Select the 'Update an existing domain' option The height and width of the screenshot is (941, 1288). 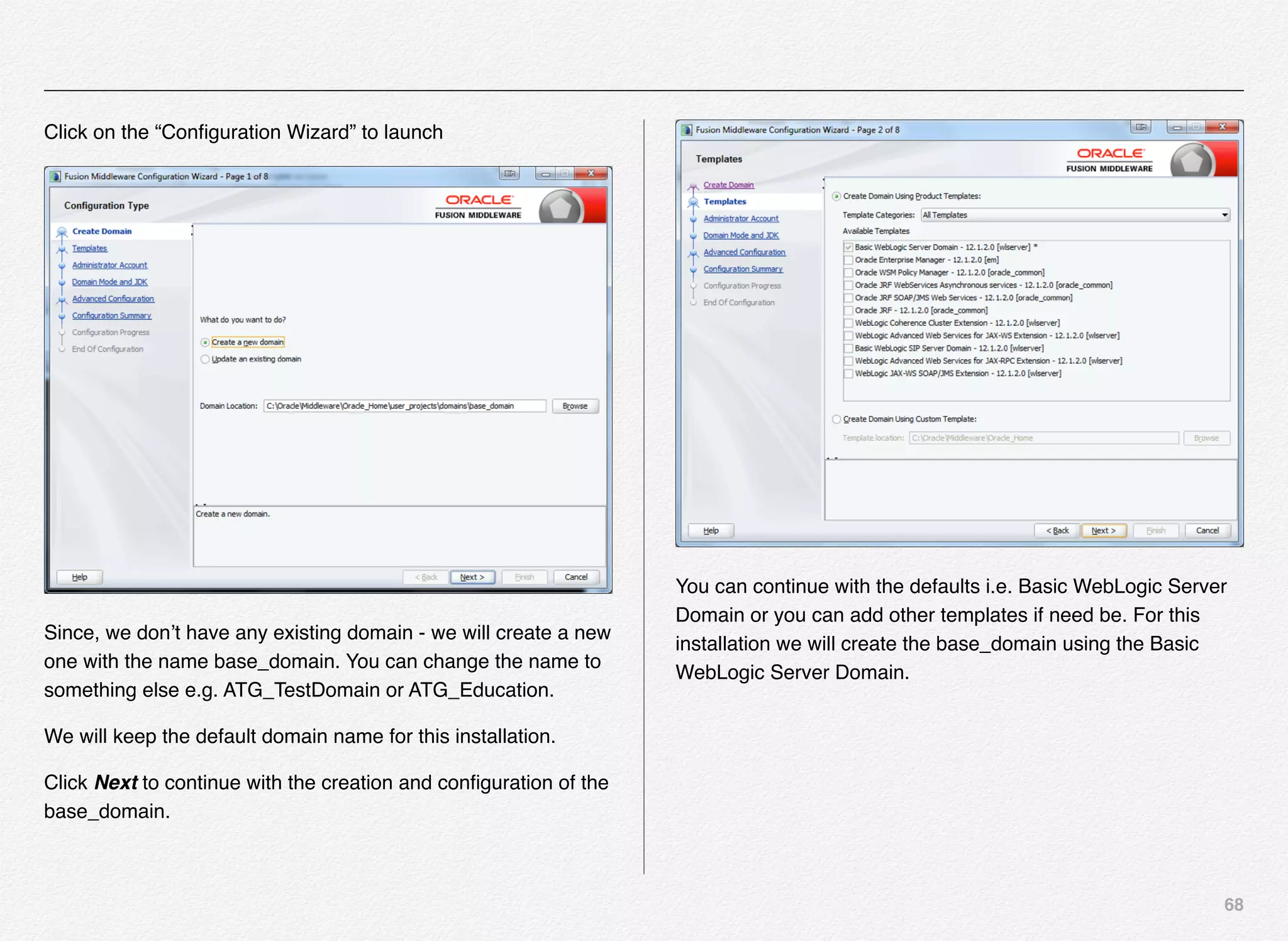click(205, 359)
